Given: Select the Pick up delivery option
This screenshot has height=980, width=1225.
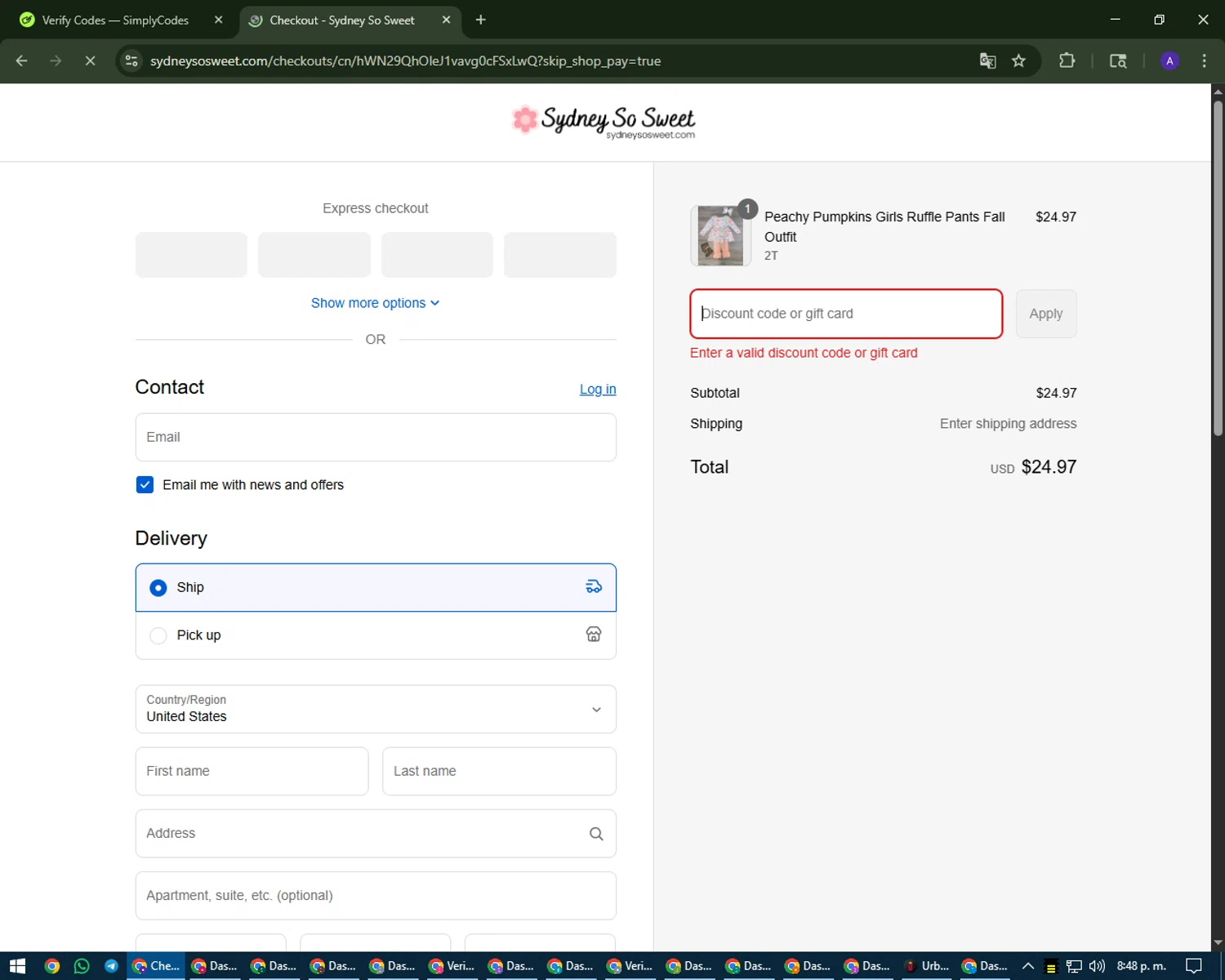Looking at the screenshot, I should pyautogui.click(x=158, y=635).
